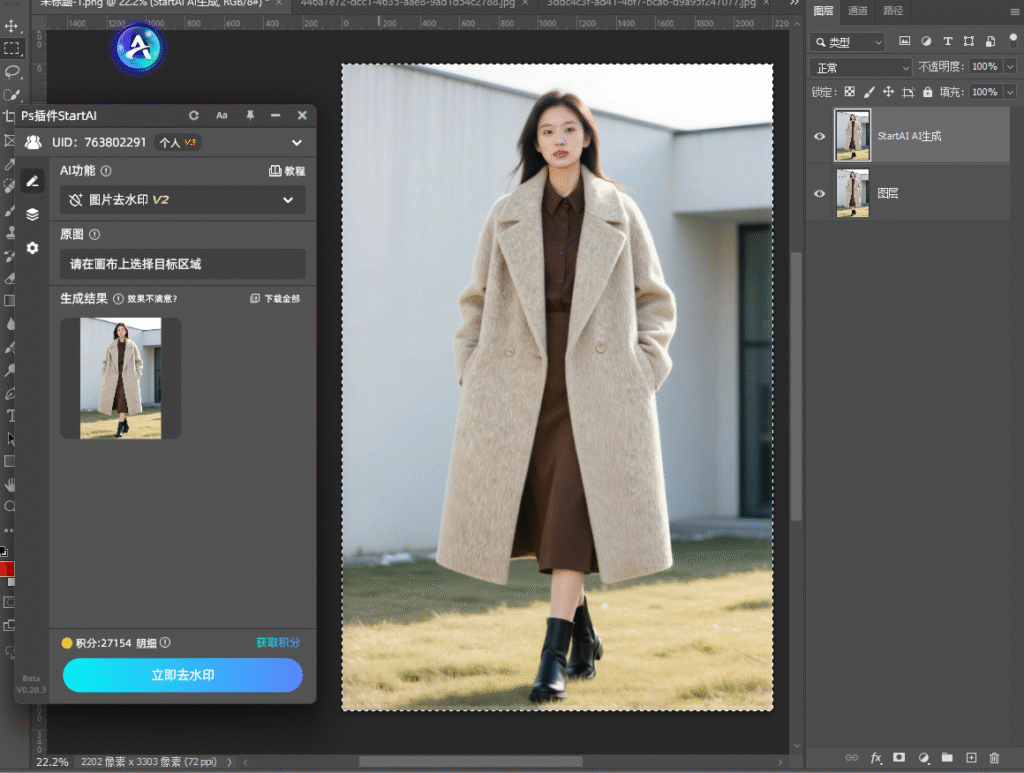This screenshot has height=773, width=1024.
Task: Click the text layer filter icon
Action: [x=947, y=42]
